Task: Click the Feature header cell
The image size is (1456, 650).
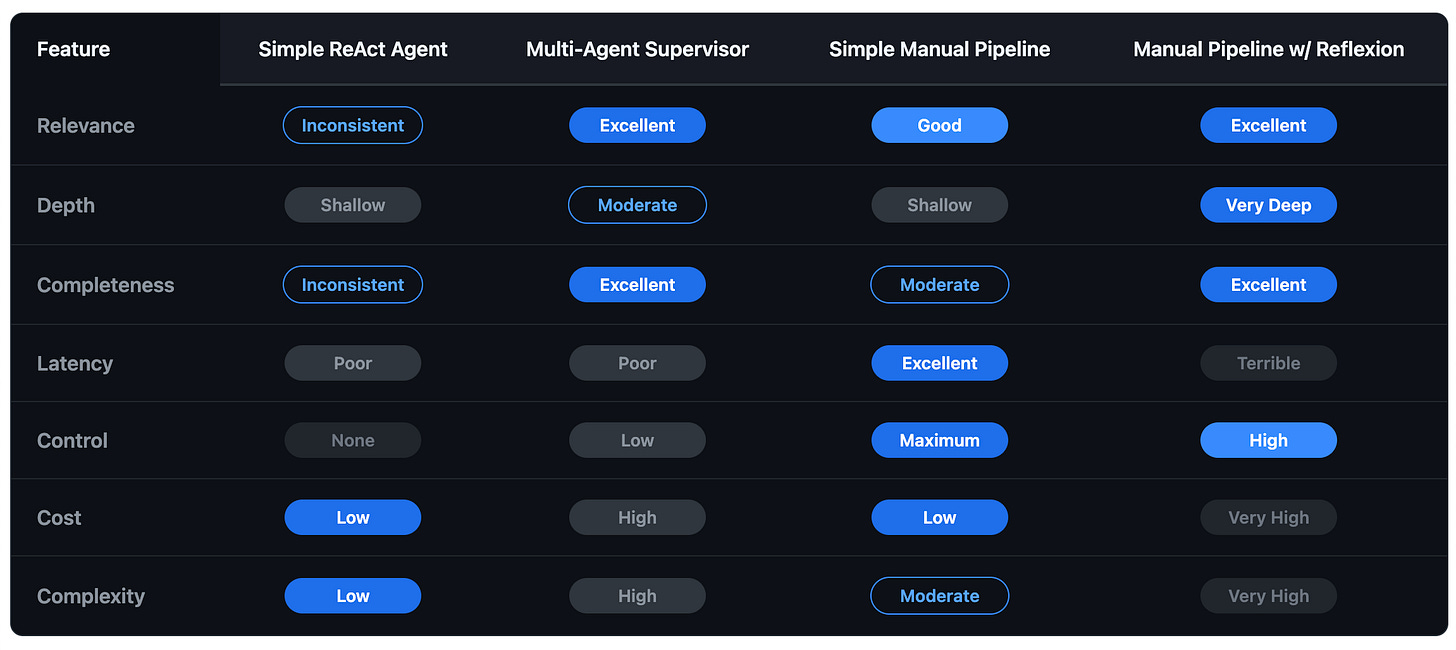Action: pyautogui.click(x=73, y=49)
